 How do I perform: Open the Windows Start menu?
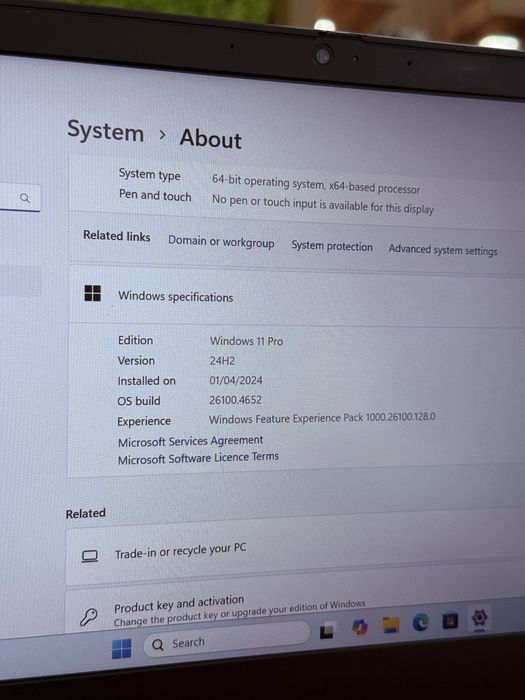[x=121, y=649]
